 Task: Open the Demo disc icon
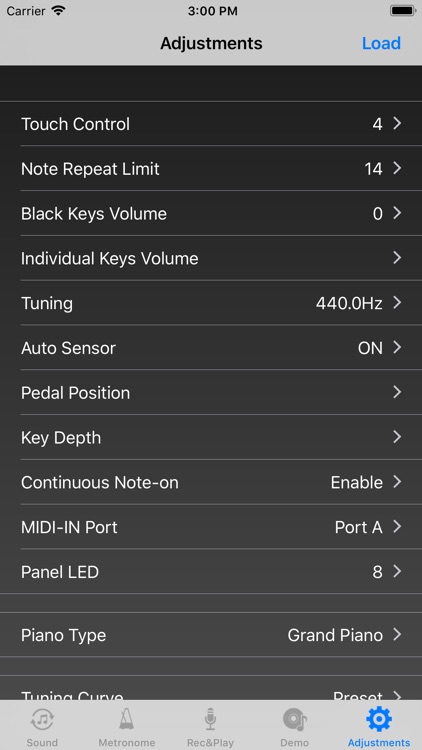[294, 719]
